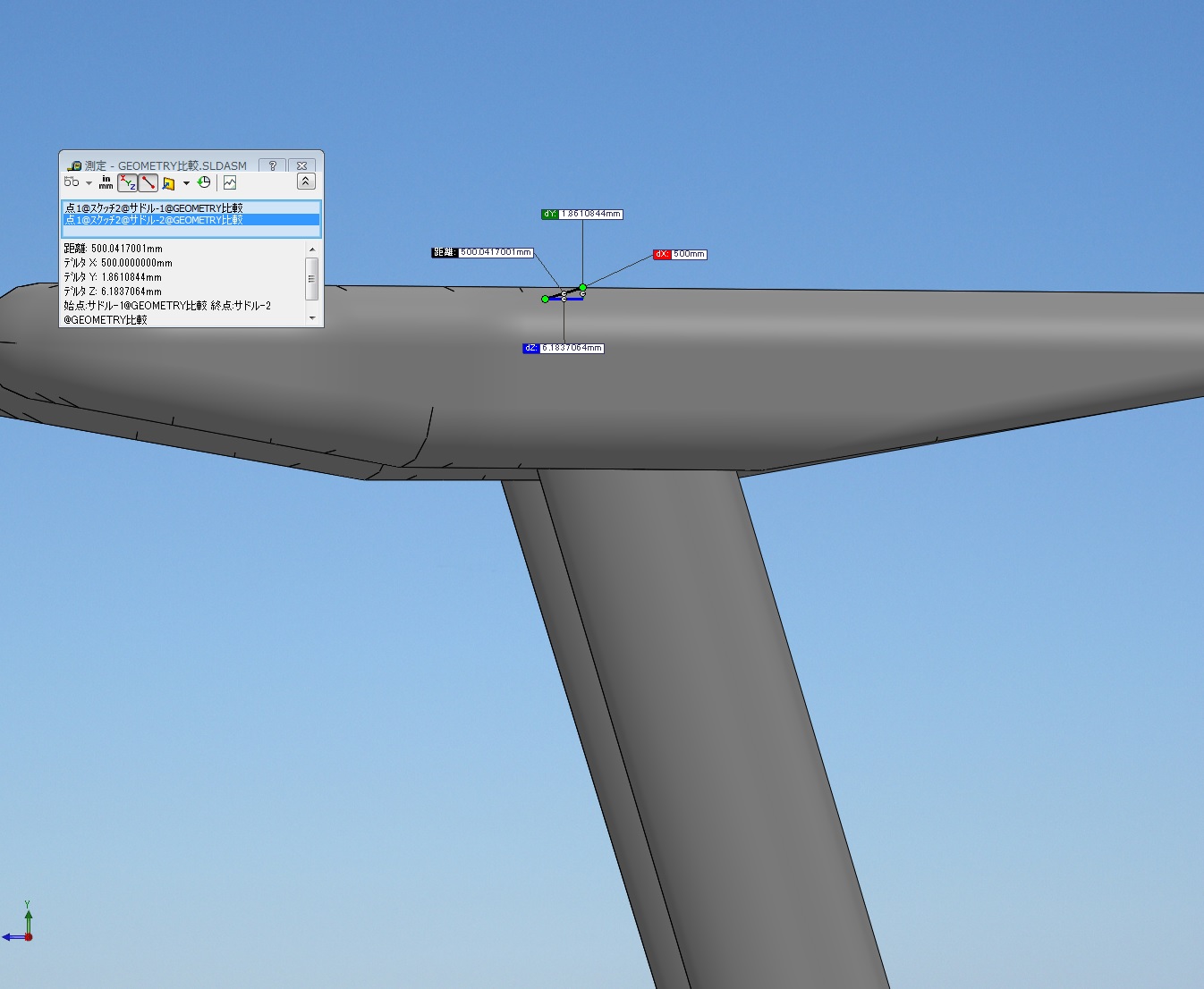Select the highlighted サドル-2 point entry
1204x989 pixels.
(191, 219)
